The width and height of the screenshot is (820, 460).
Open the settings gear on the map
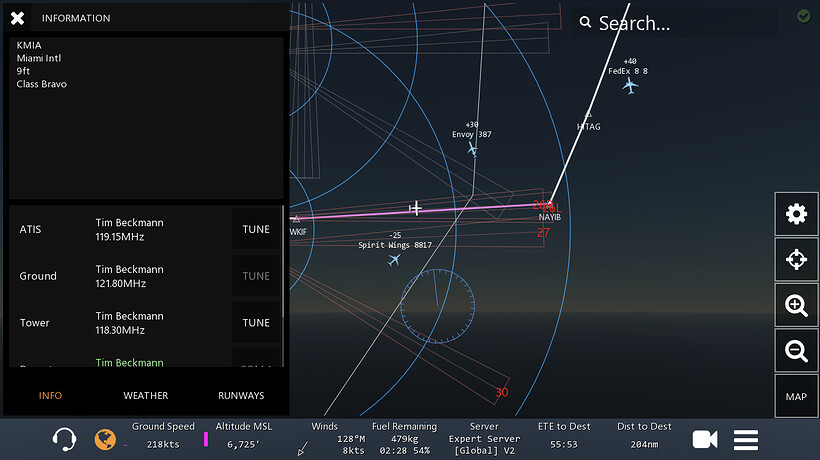(x=796, y=214)
